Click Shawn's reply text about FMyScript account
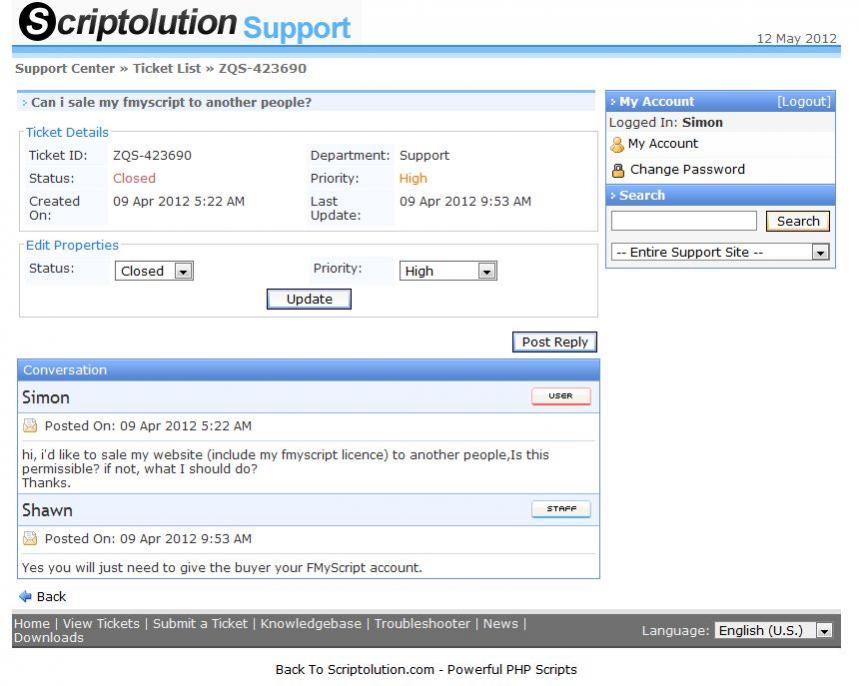 [222, 568]
